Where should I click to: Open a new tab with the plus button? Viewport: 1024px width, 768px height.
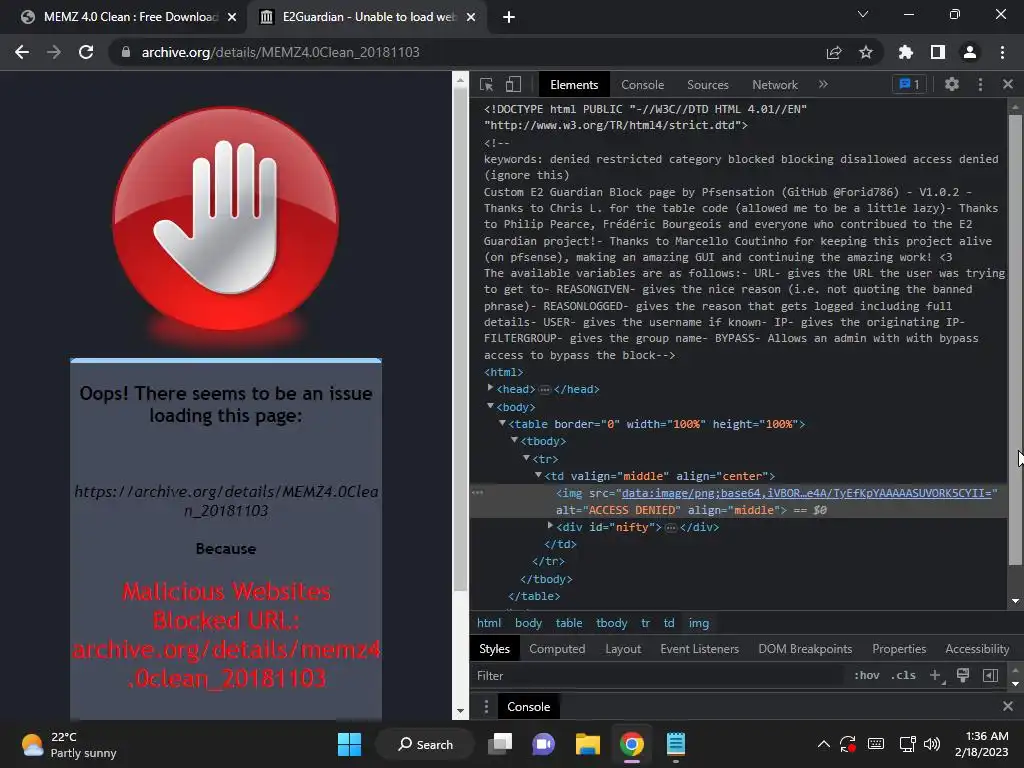509,18
